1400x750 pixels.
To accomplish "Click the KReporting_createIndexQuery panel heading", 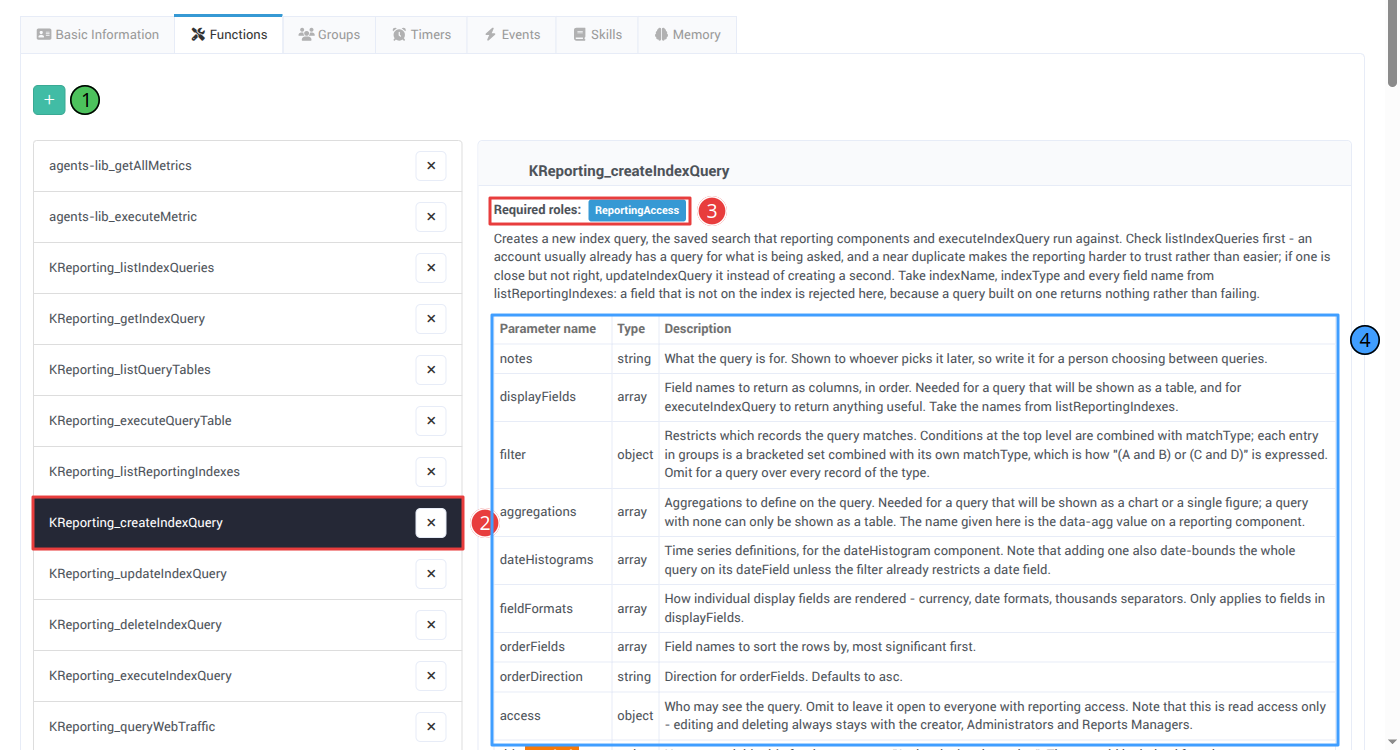I will (629, 171).
